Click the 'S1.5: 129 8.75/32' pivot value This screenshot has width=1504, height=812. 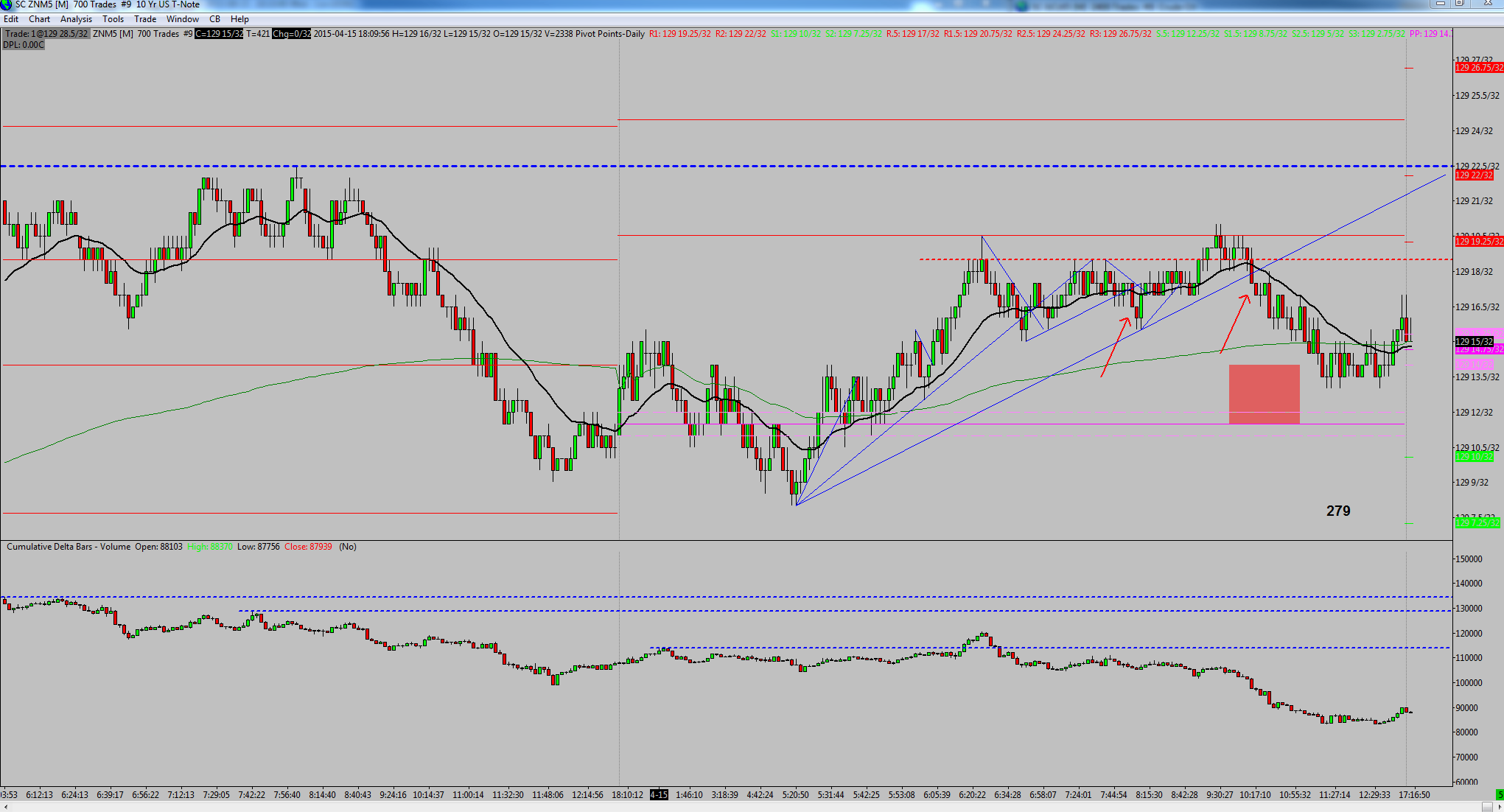[1256, 34]
